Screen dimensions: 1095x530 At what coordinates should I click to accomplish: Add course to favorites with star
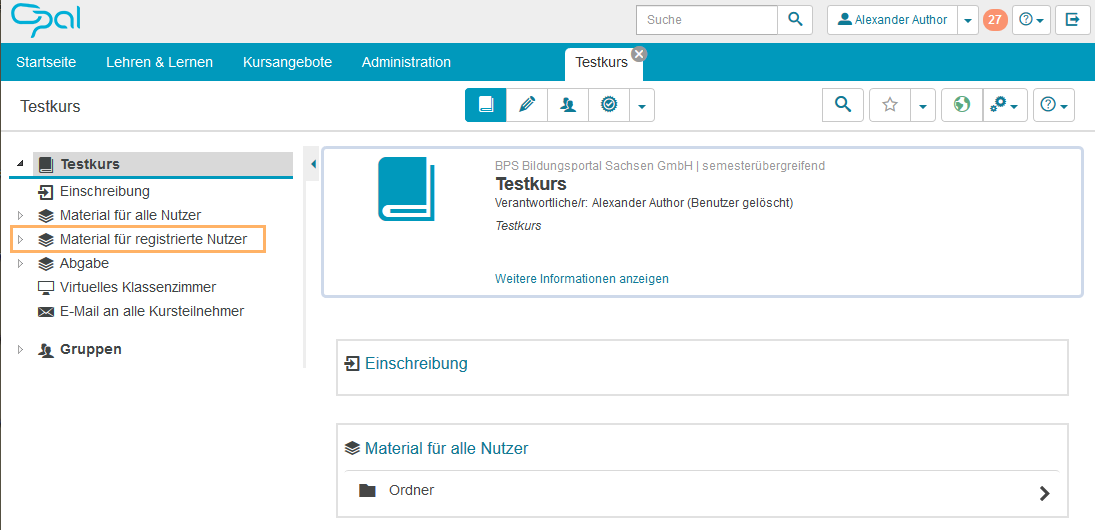point(890,105)
